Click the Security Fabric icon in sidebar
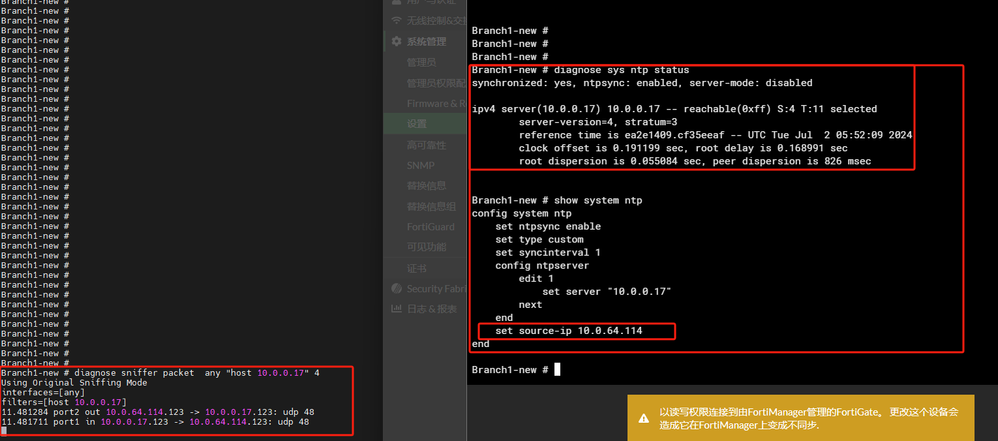Image resolution: width=998 pixels, height=441 pixels. [x=396, y=288]
